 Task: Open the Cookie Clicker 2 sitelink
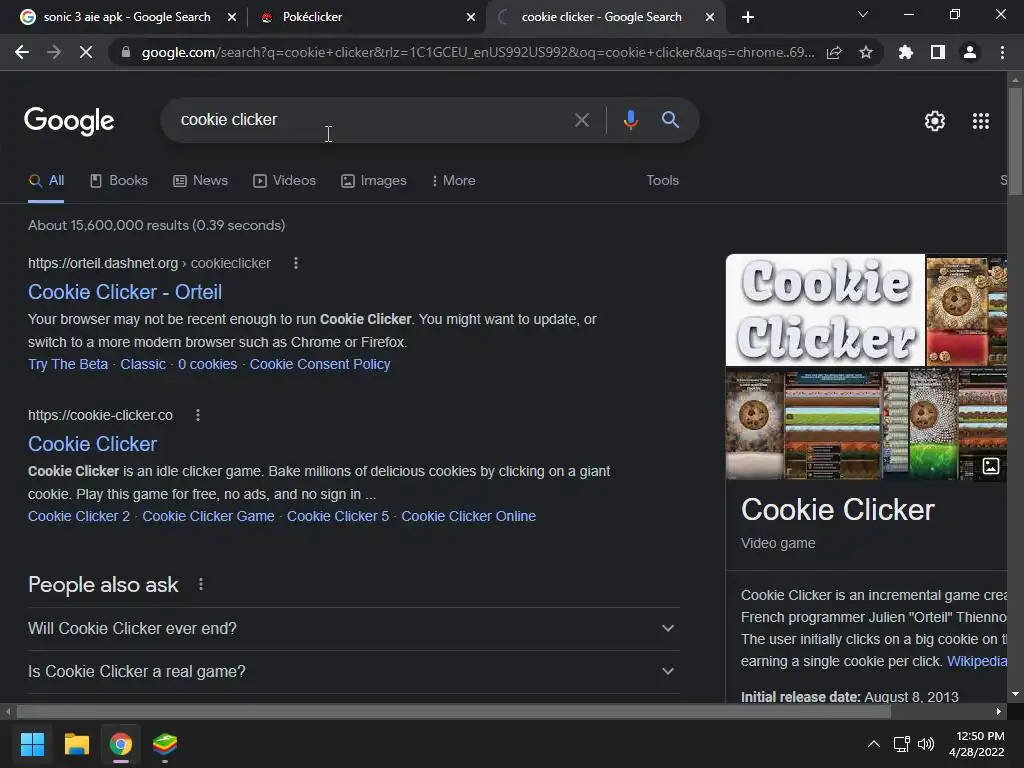(79, 516)
